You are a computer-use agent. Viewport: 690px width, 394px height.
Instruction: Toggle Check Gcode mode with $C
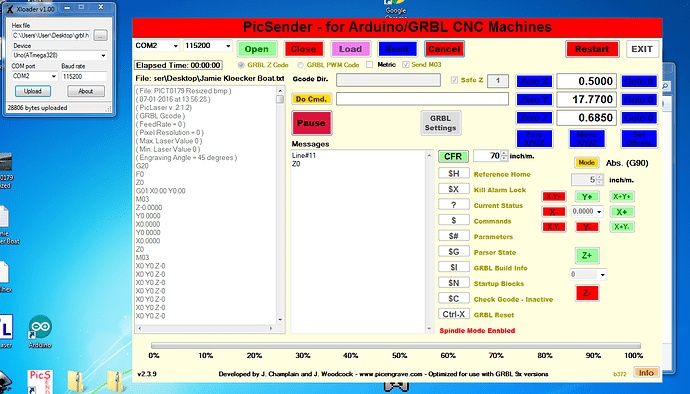point(454,298)
